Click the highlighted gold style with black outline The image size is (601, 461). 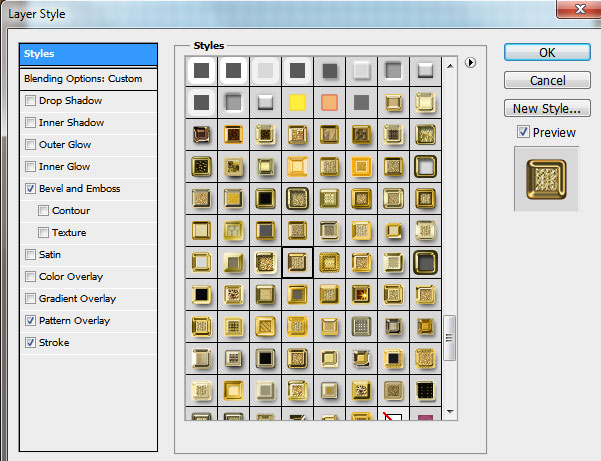coord(297,263)
